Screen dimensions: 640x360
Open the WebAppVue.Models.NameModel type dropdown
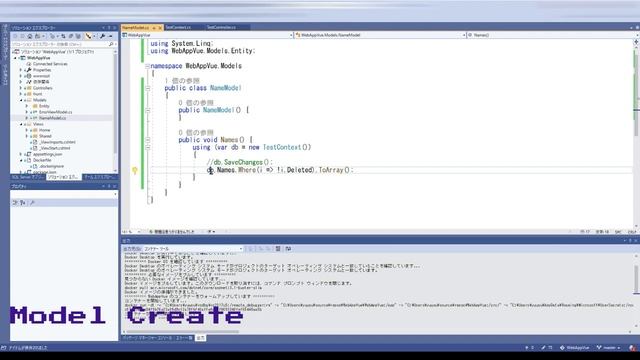(x=464, y=35)
